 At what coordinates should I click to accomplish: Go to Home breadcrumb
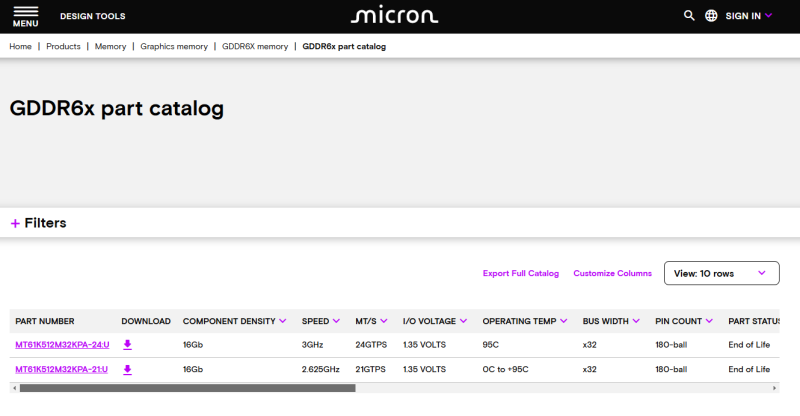(x=20, y=46)
